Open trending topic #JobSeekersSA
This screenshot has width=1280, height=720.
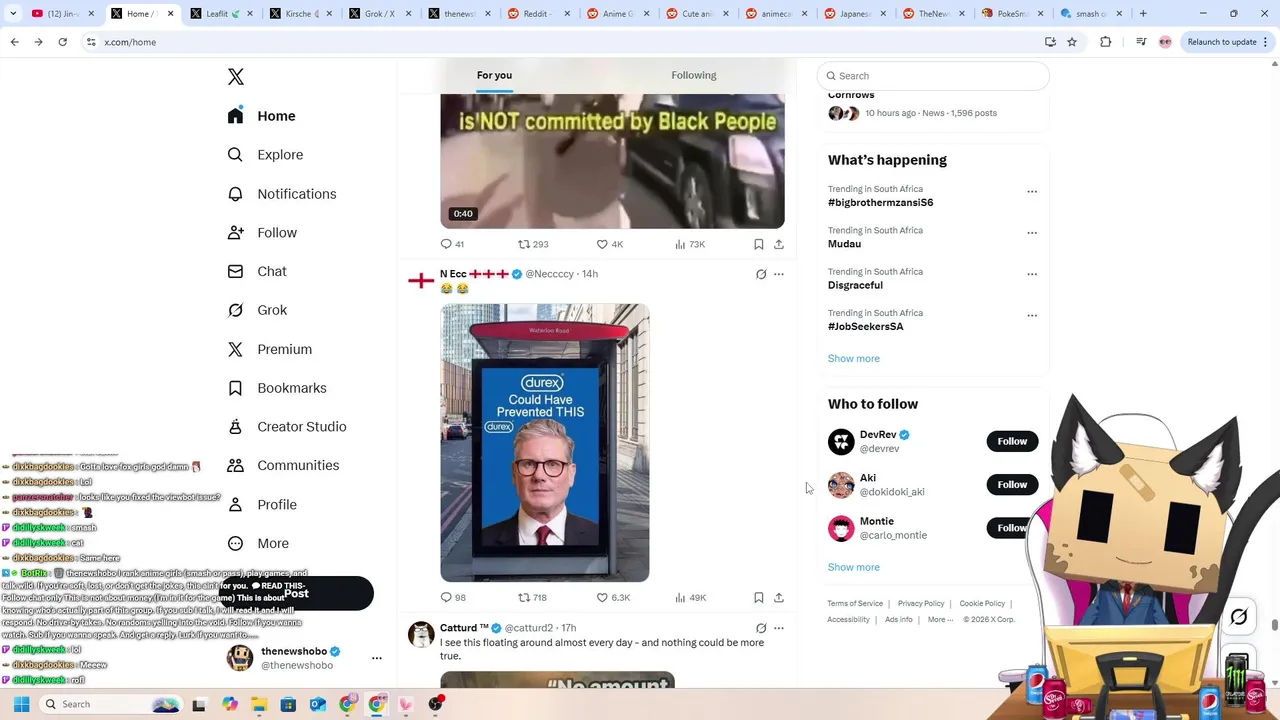865,326
